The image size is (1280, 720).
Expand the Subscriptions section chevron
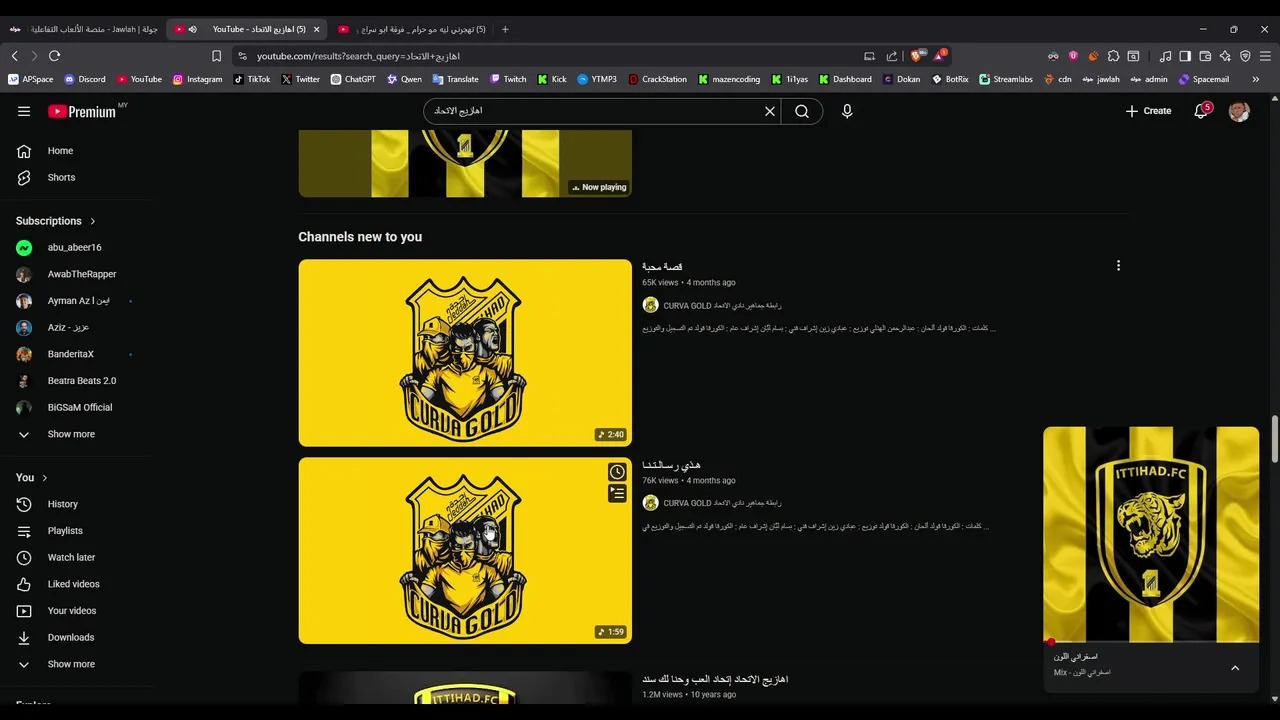click(93, 221)
